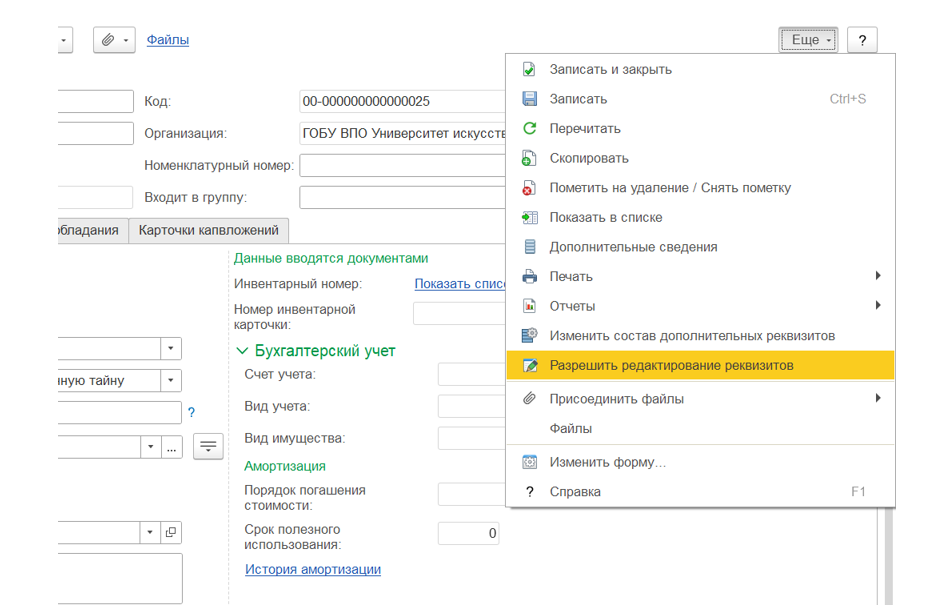Click the paperclip icon beside Присоединить файлы

pyautogui.click(x=529, y=399)
